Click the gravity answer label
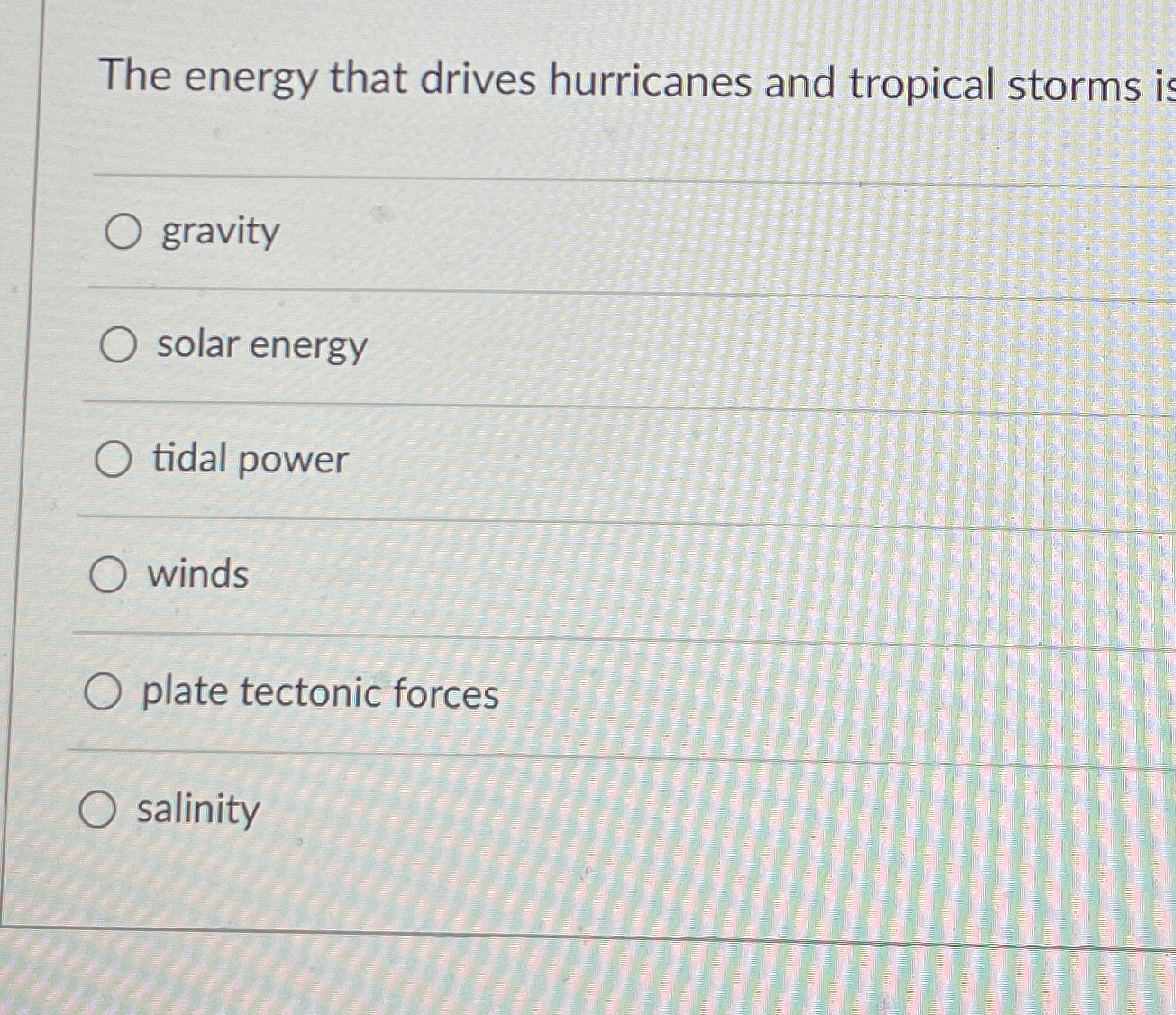The height and width of the screenshot is (1015, 1176). (219, 233)
